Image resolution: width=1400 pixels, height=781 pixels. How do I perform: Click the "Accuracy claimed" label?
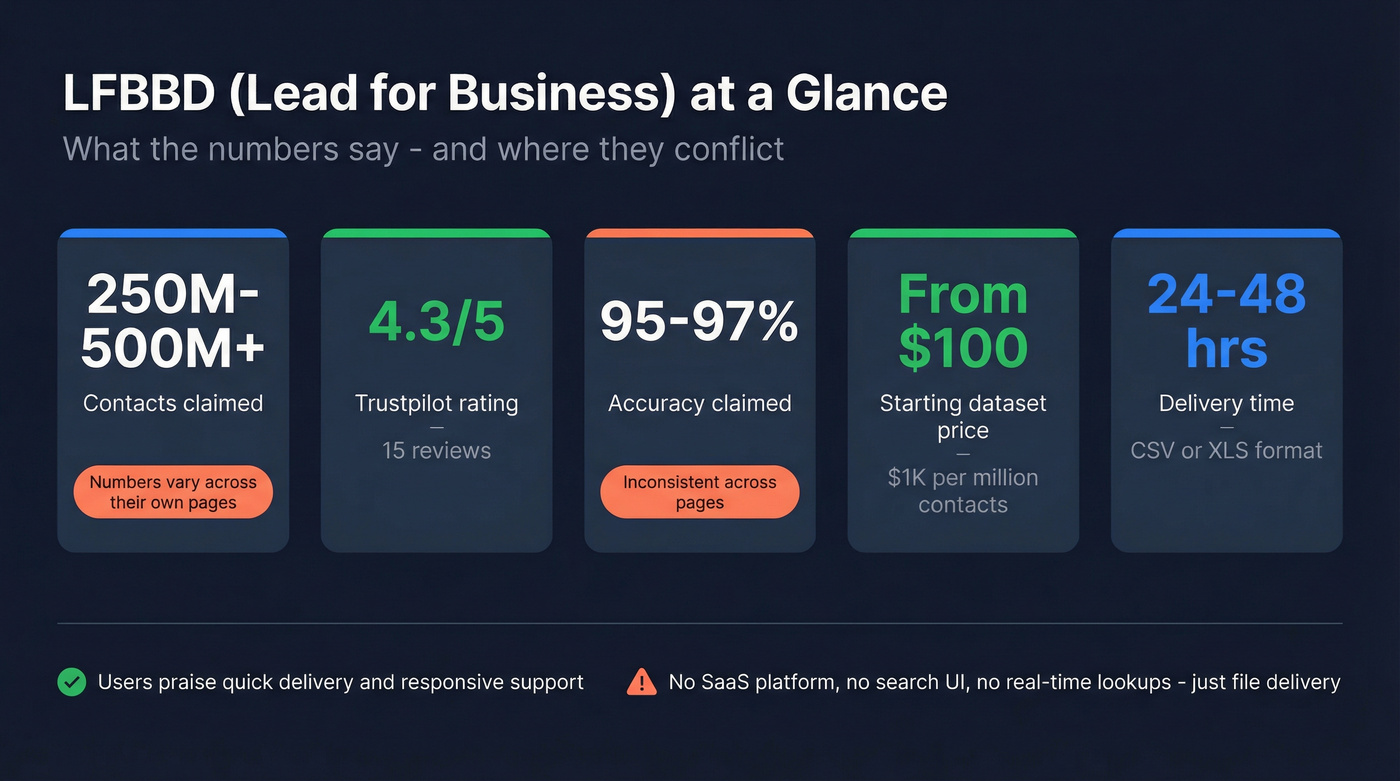699,403
